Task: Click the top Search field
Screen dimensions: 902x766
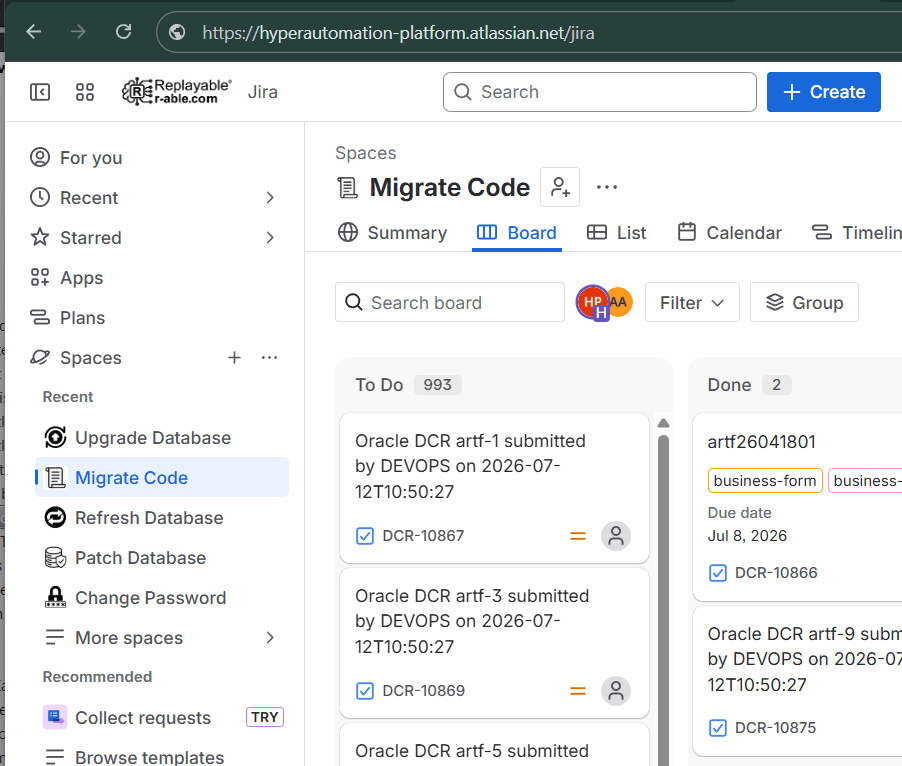Action: pos(599,92)
